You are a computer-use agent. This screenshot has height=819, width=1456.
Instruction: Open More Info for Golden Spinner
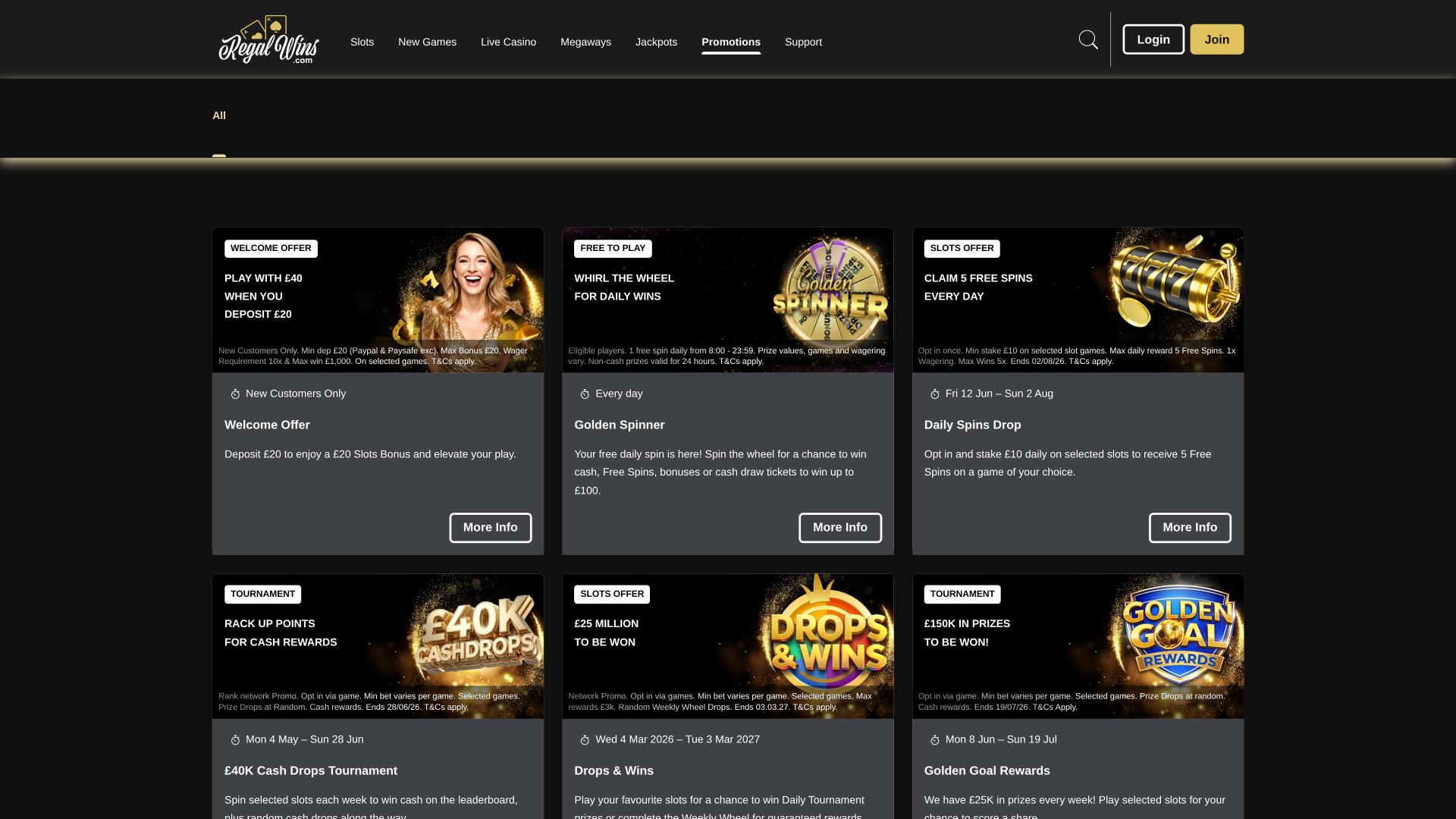point(839,528)
